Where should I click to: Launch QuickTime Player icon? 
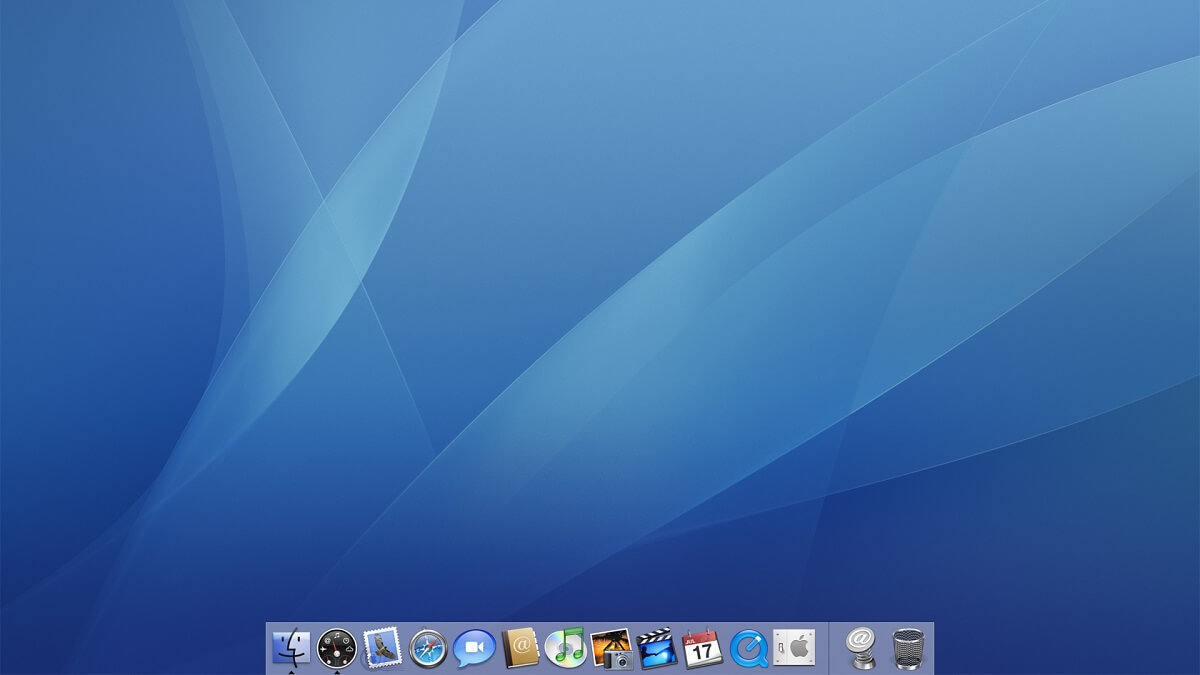[x=748, y=649]
